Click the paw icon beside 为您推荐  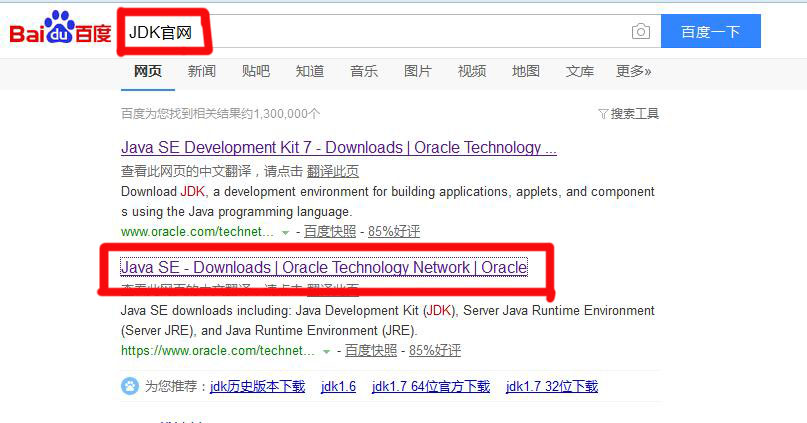130,386
